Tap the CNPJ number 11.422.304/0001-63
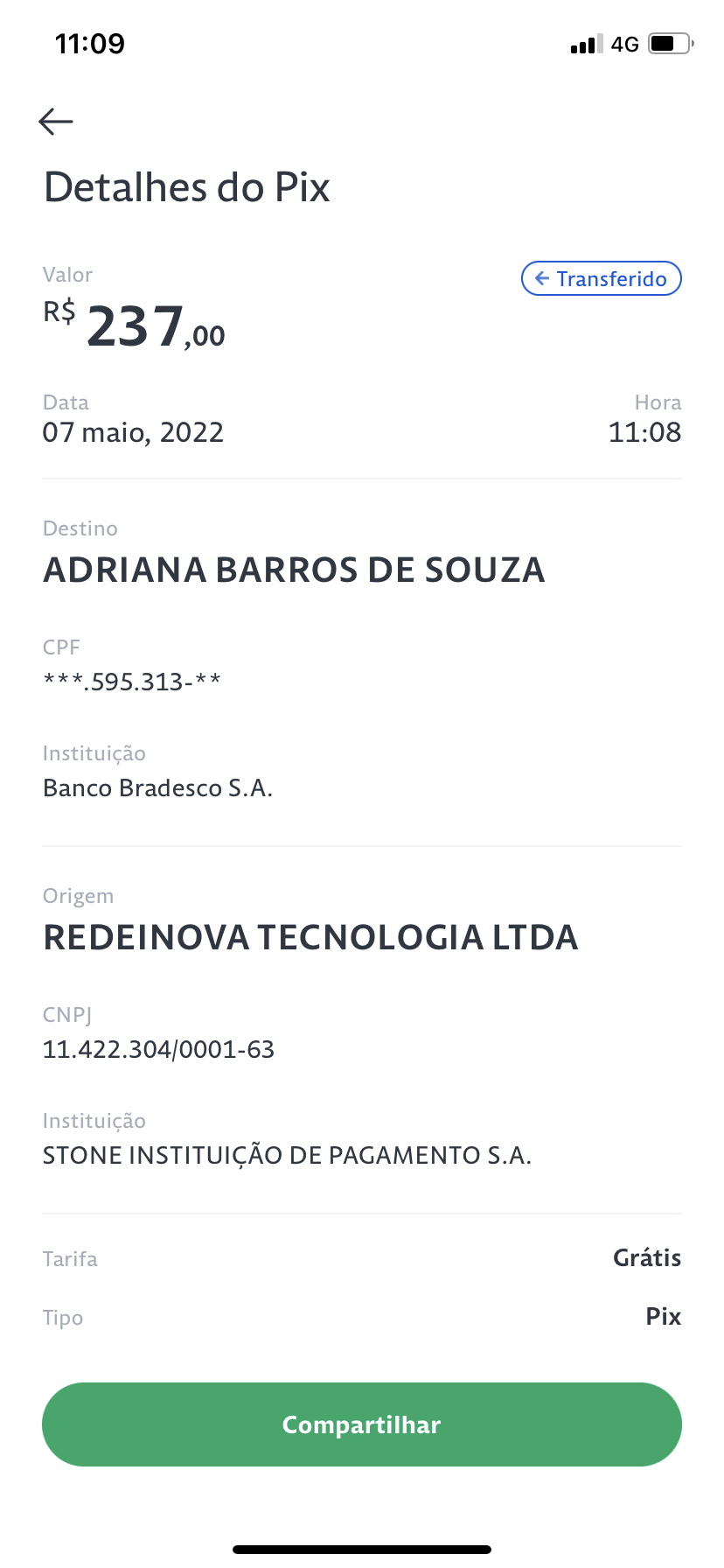This screenshot has width=724, height=1568. click(x=158, y=1049)
